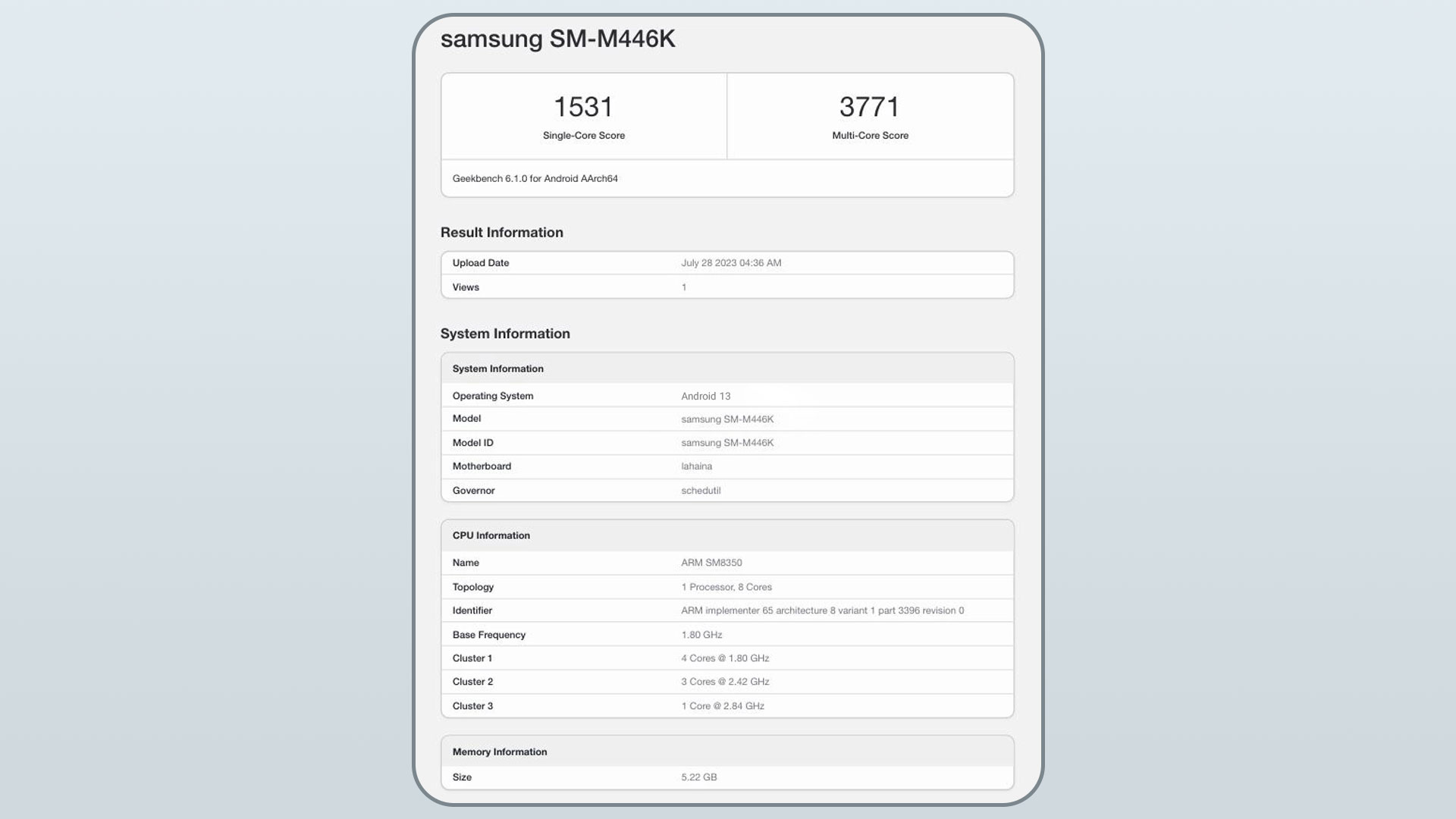Screen dimensions: 1456x819
Task: Select '1 Processor, 8 Cores' value
Action: (x=726, y=587)
